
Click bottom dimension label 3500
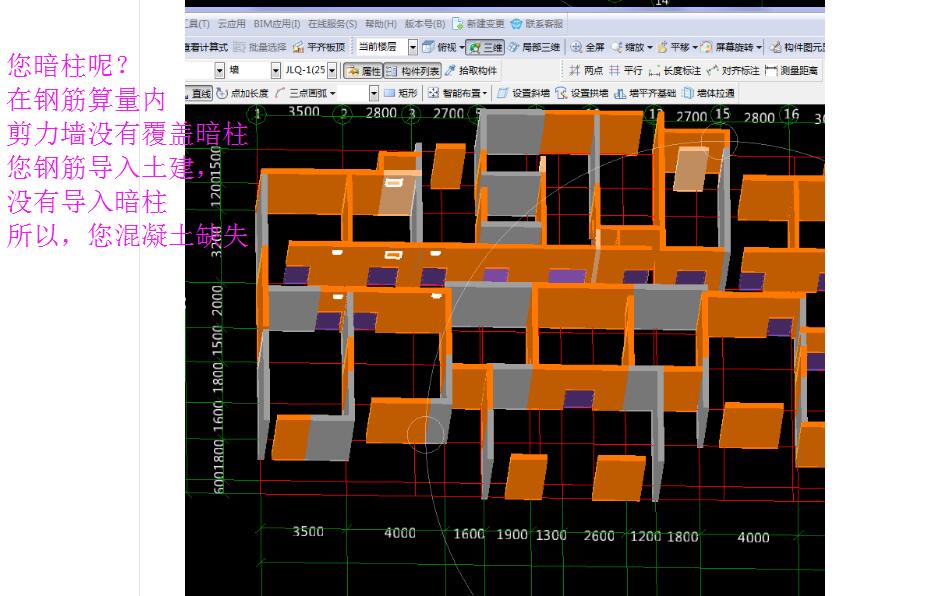click(308, 531)
